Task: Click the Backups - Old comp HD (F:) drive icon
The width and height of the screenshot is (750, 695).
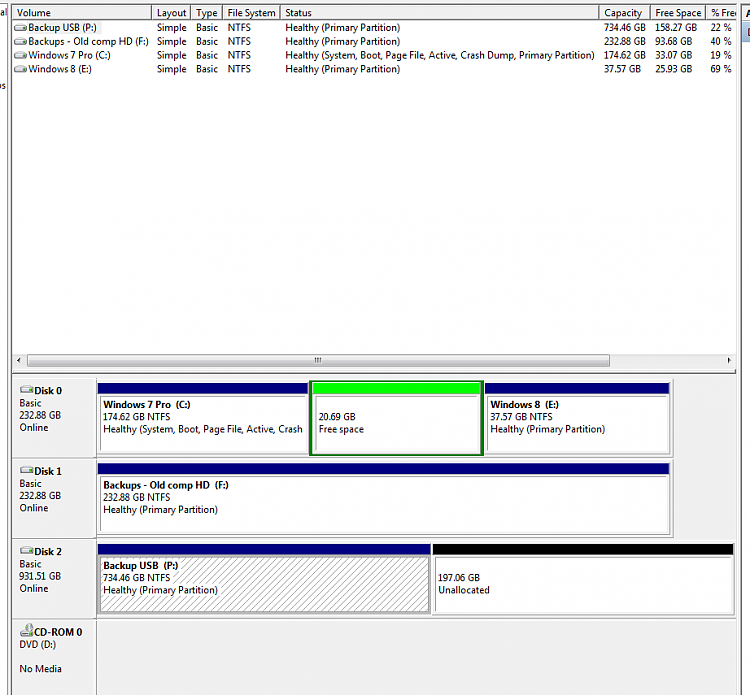Action: (21, 42)
